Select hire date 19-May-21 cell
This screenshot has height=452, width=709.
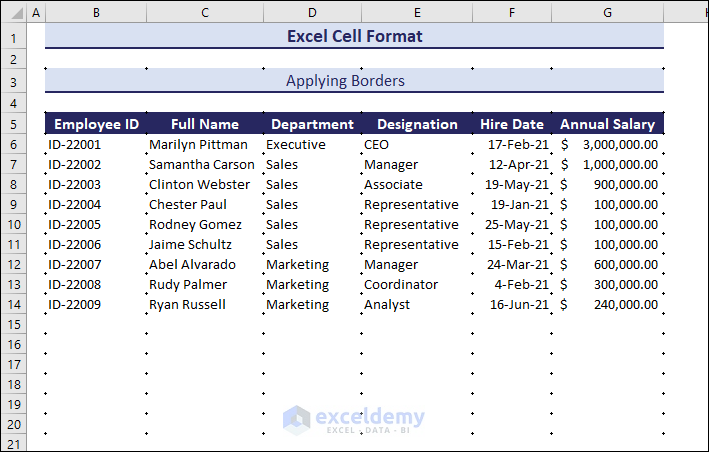tap(511, 185)
